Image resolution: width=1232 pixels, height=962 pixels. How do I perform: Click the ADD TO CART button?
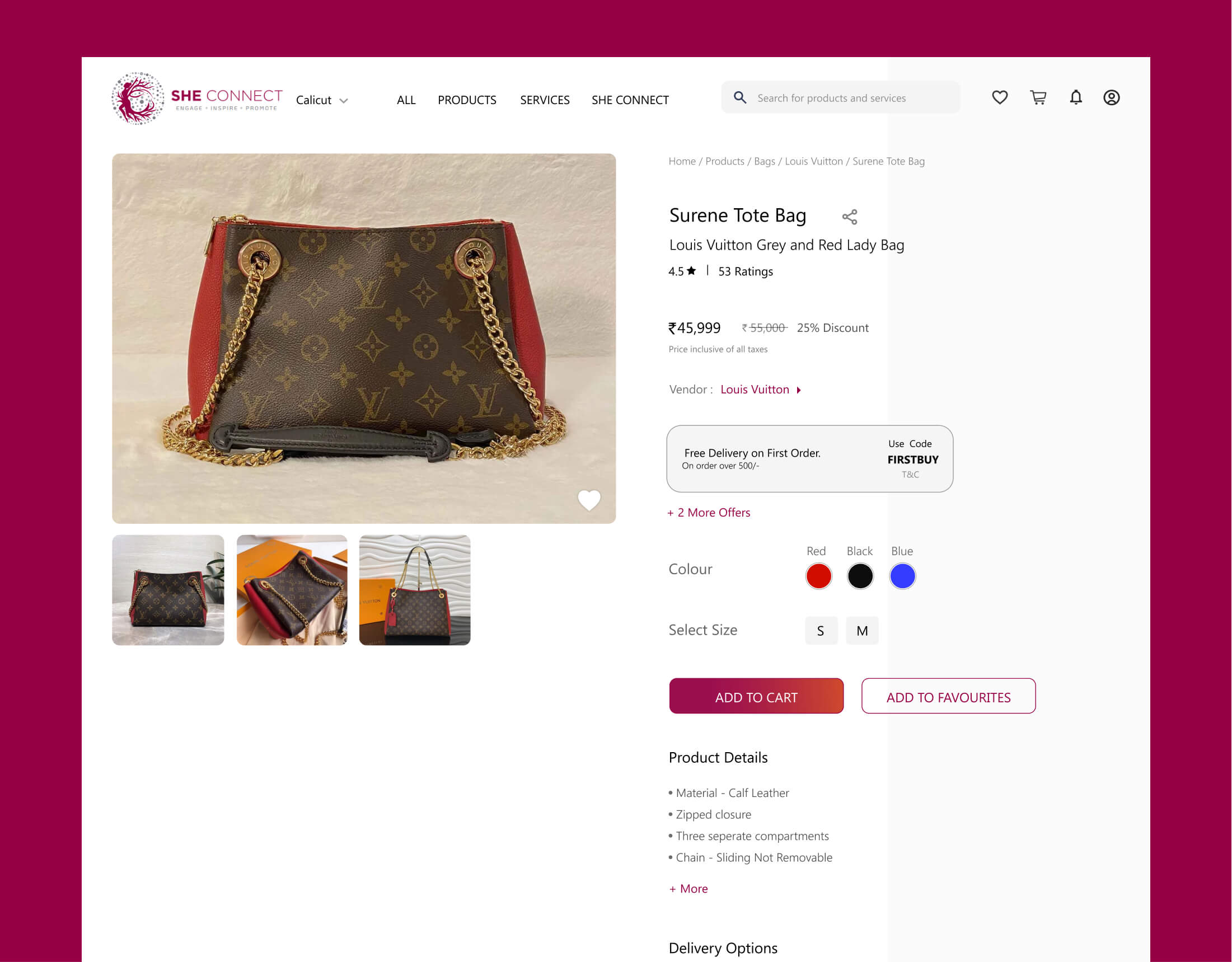(756, 696)
